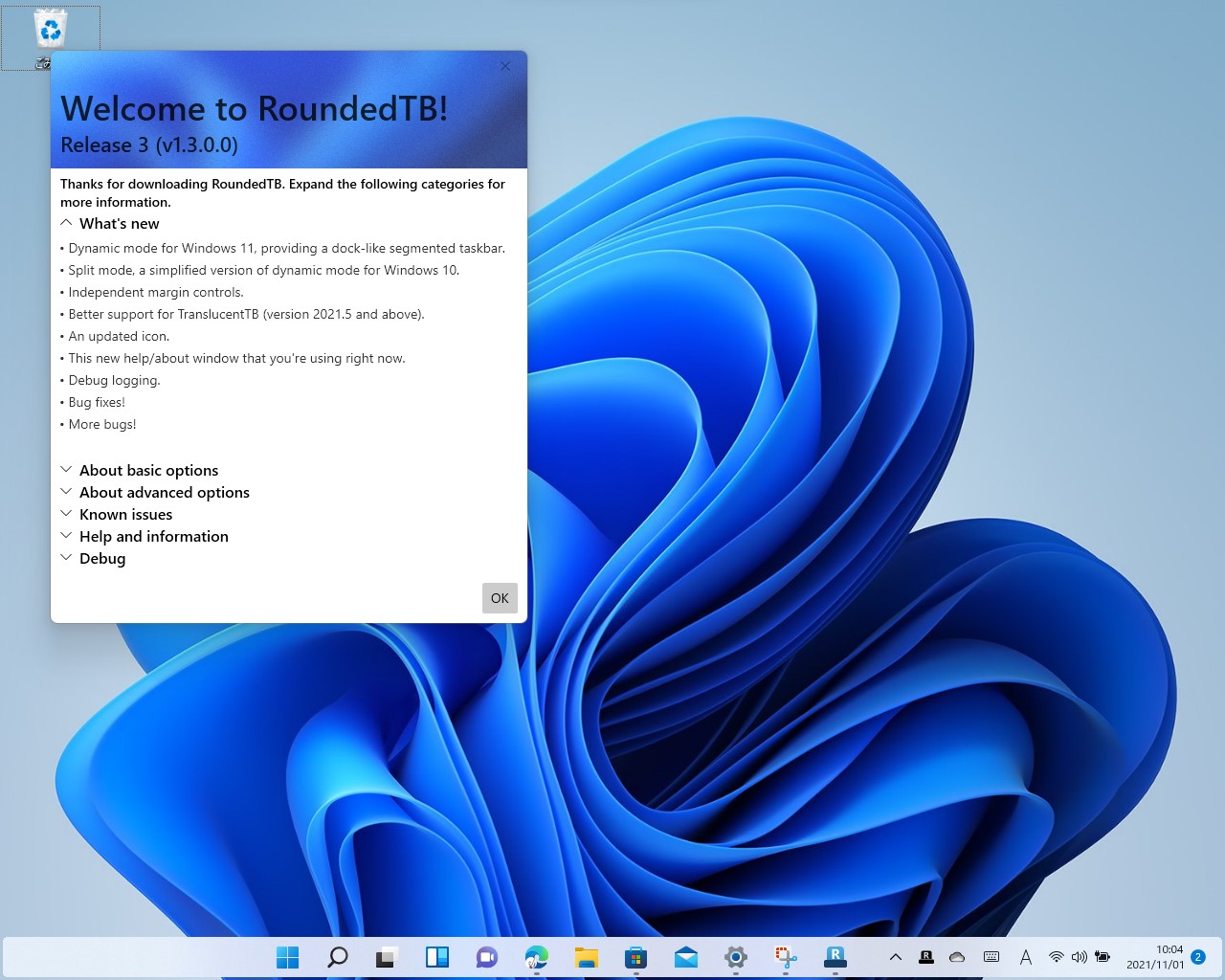The height and width of the screenshot is (980, 1225).
Task: Expand About basic options
Action: (148, 470)
